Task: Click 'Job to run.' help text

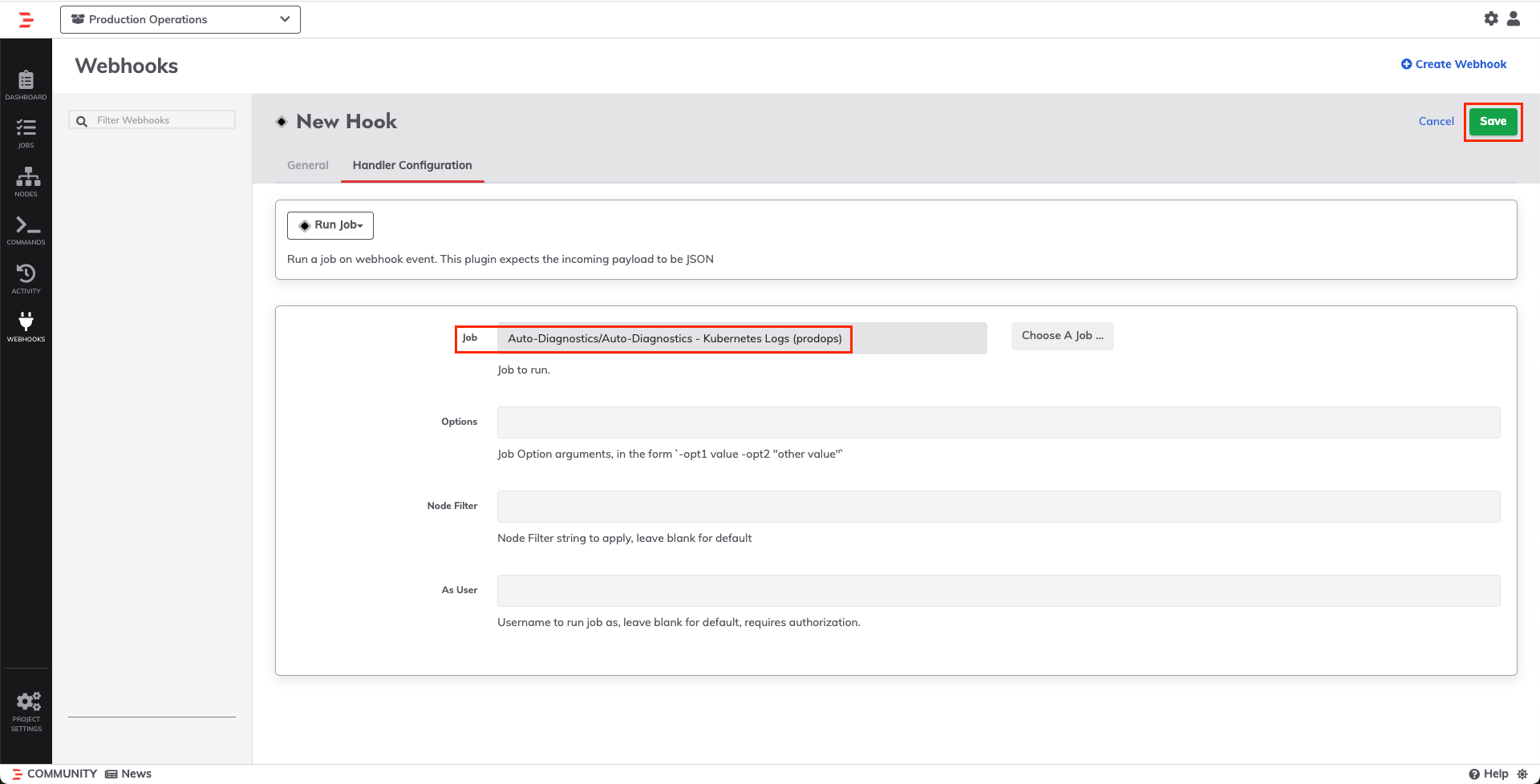Action: (524, 370)
